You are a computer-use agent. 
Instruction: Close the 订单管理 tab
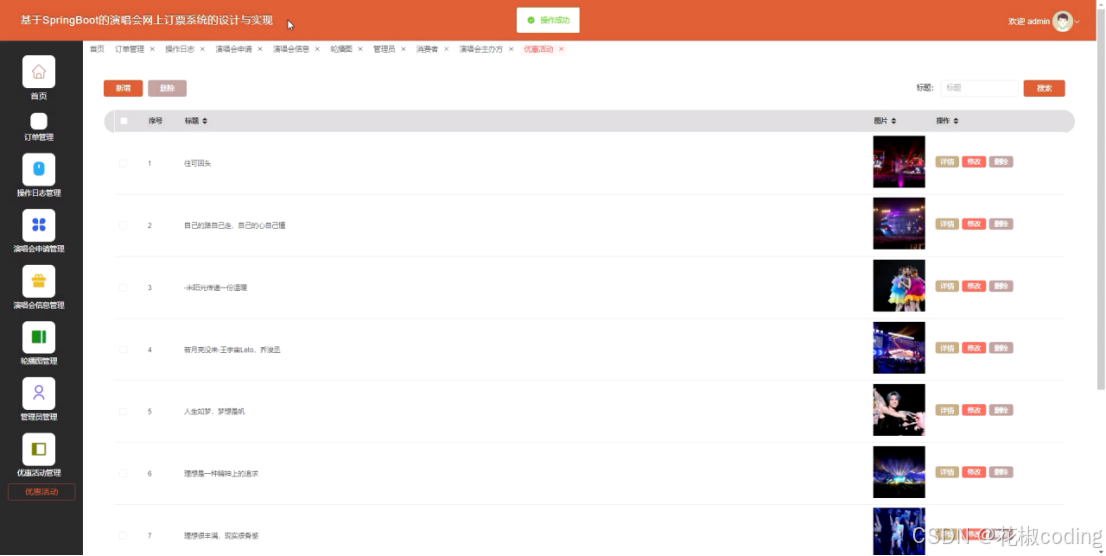(152, 49)
